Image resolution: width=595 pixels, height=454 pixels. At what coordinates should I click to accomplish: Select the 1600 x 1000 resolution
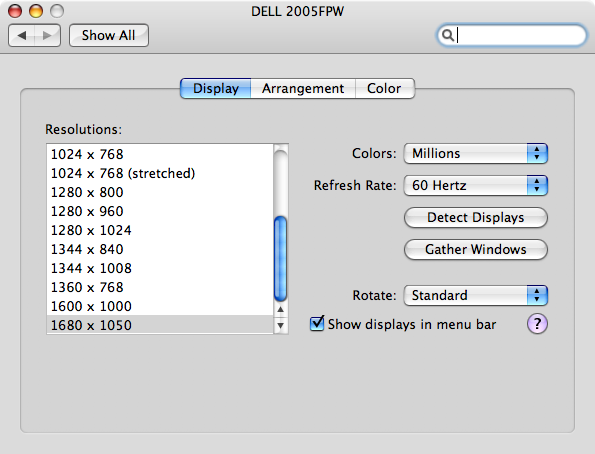[x=159, y=306]
